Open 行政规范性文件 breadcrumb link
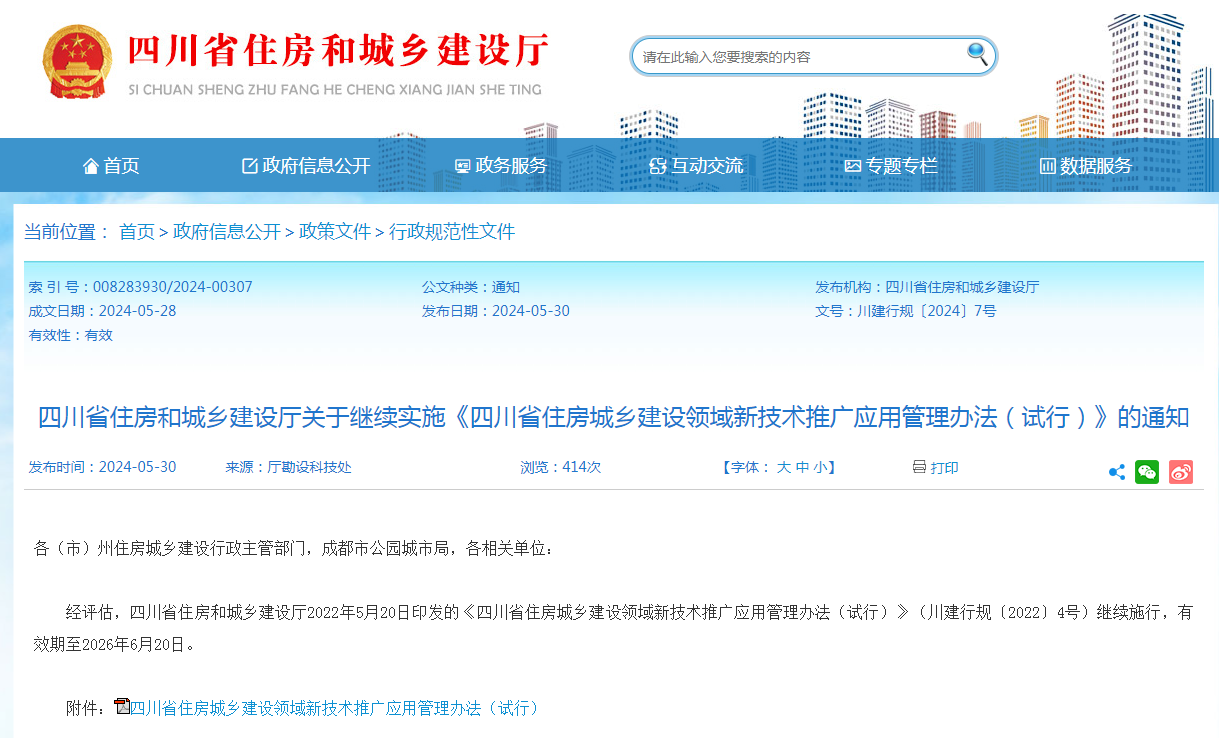 452,232
